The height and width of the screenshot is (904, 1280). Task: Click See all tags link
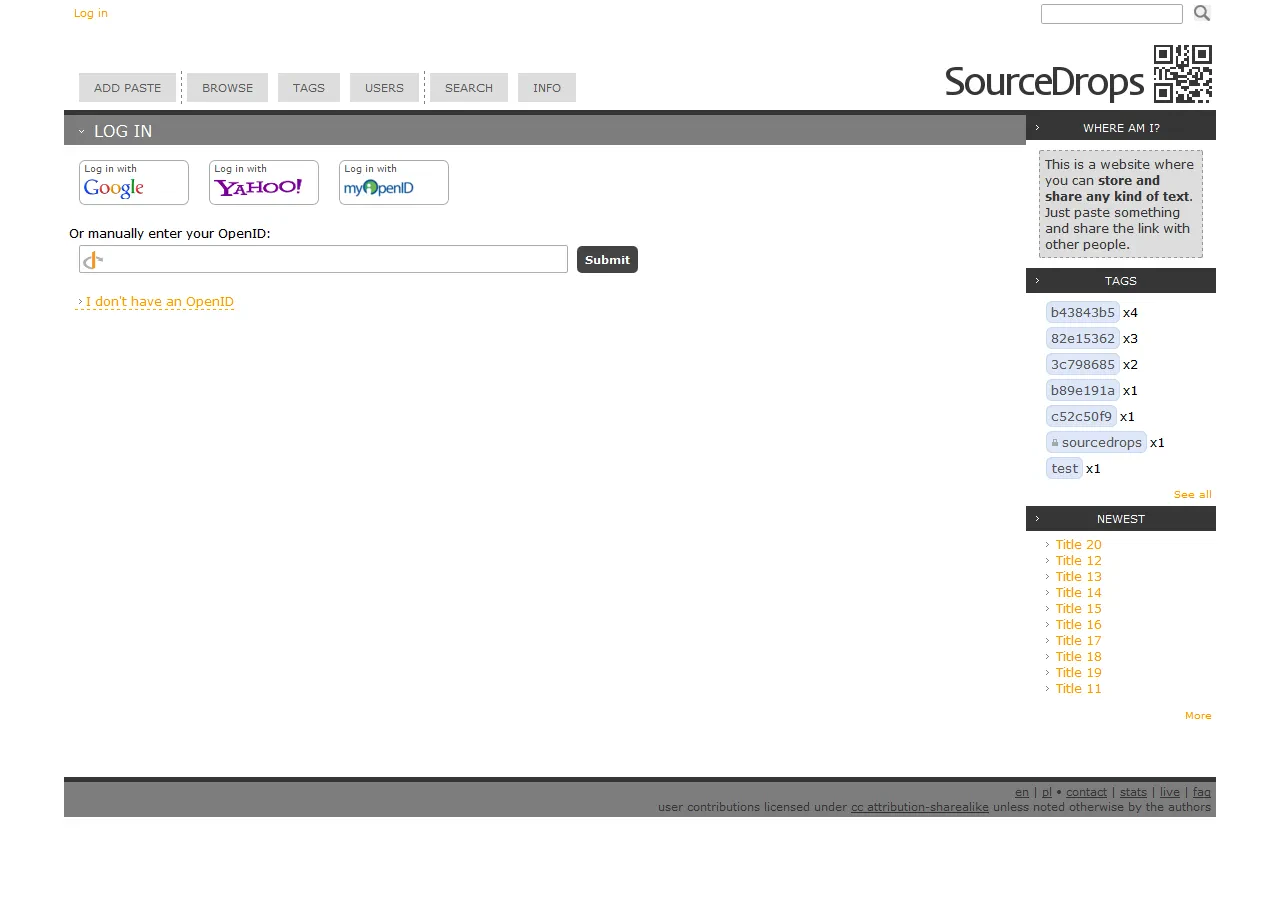1192,494
